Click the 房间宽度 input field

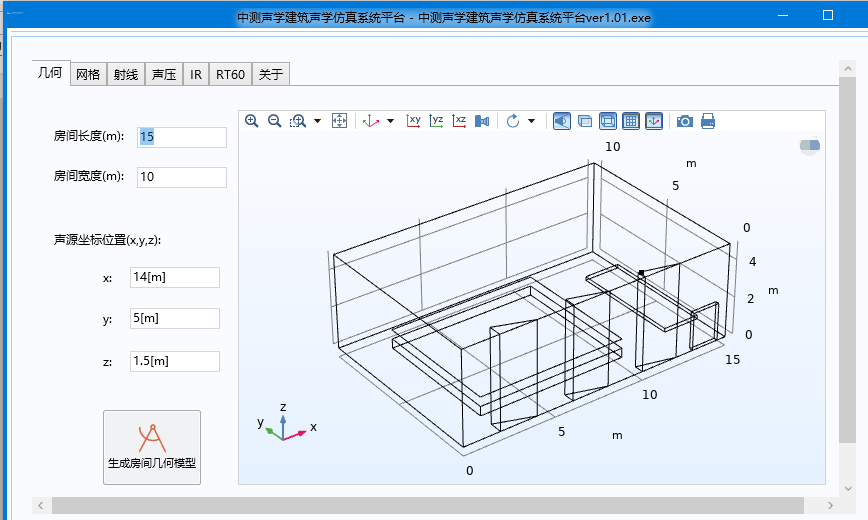point(181,177)
